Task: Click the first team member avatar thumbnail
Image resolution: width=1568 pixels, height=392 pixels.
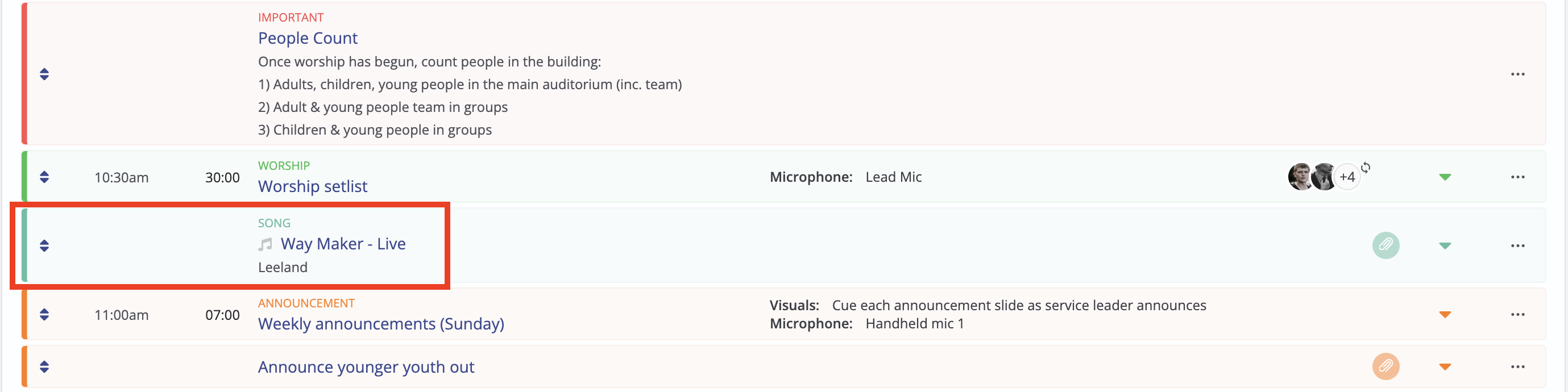Action: click(1300, 177)
